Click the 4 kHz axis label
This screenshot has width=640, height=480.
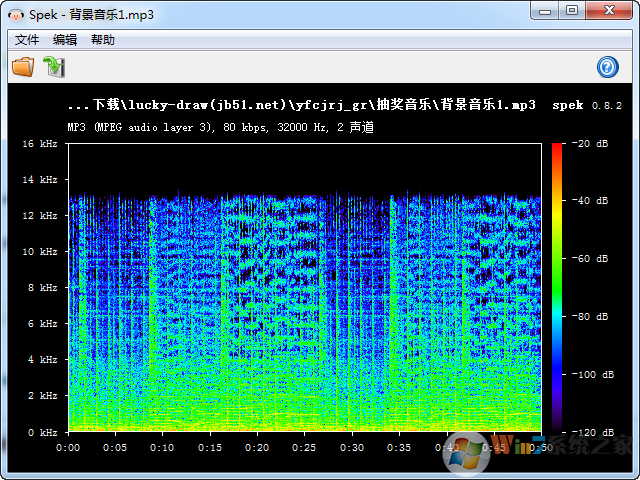point(42,360)
